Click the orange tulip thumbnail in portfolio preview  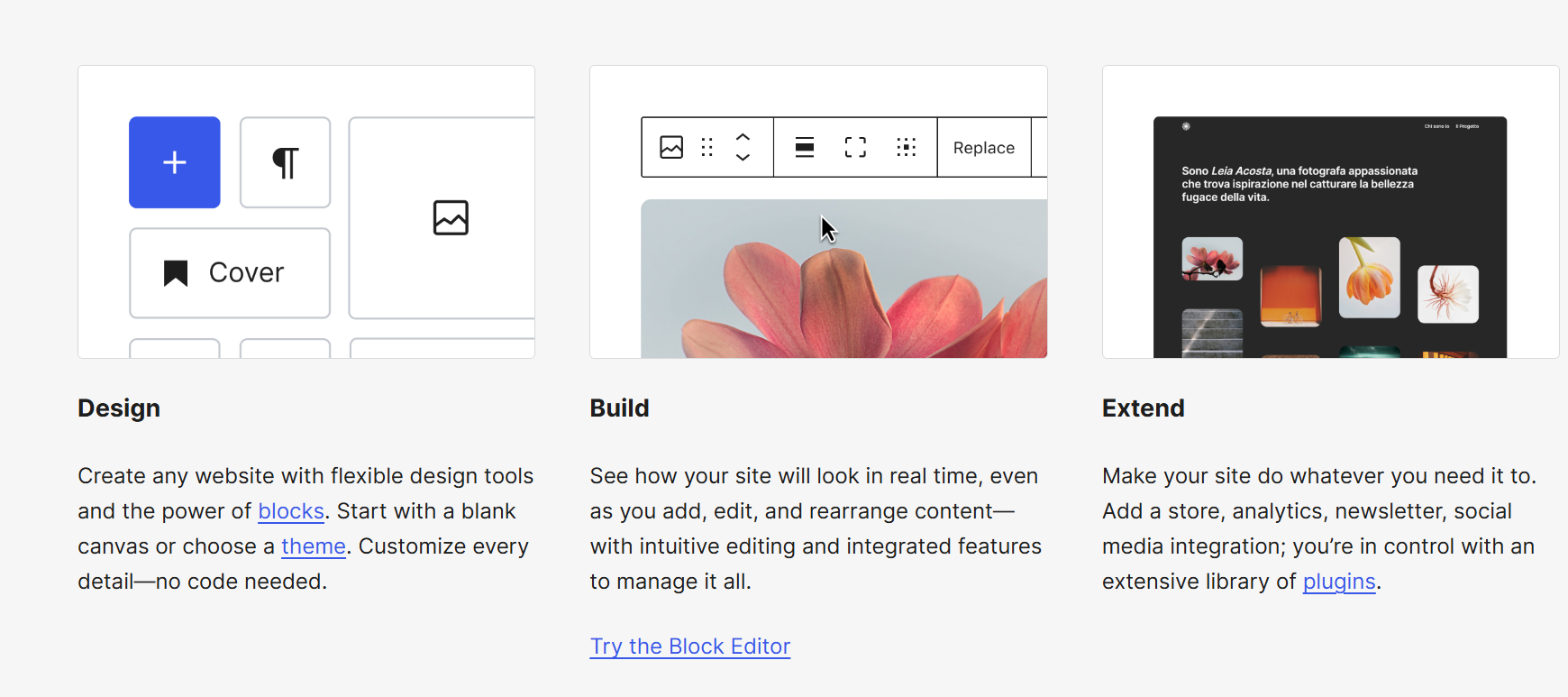(1370, 278)
